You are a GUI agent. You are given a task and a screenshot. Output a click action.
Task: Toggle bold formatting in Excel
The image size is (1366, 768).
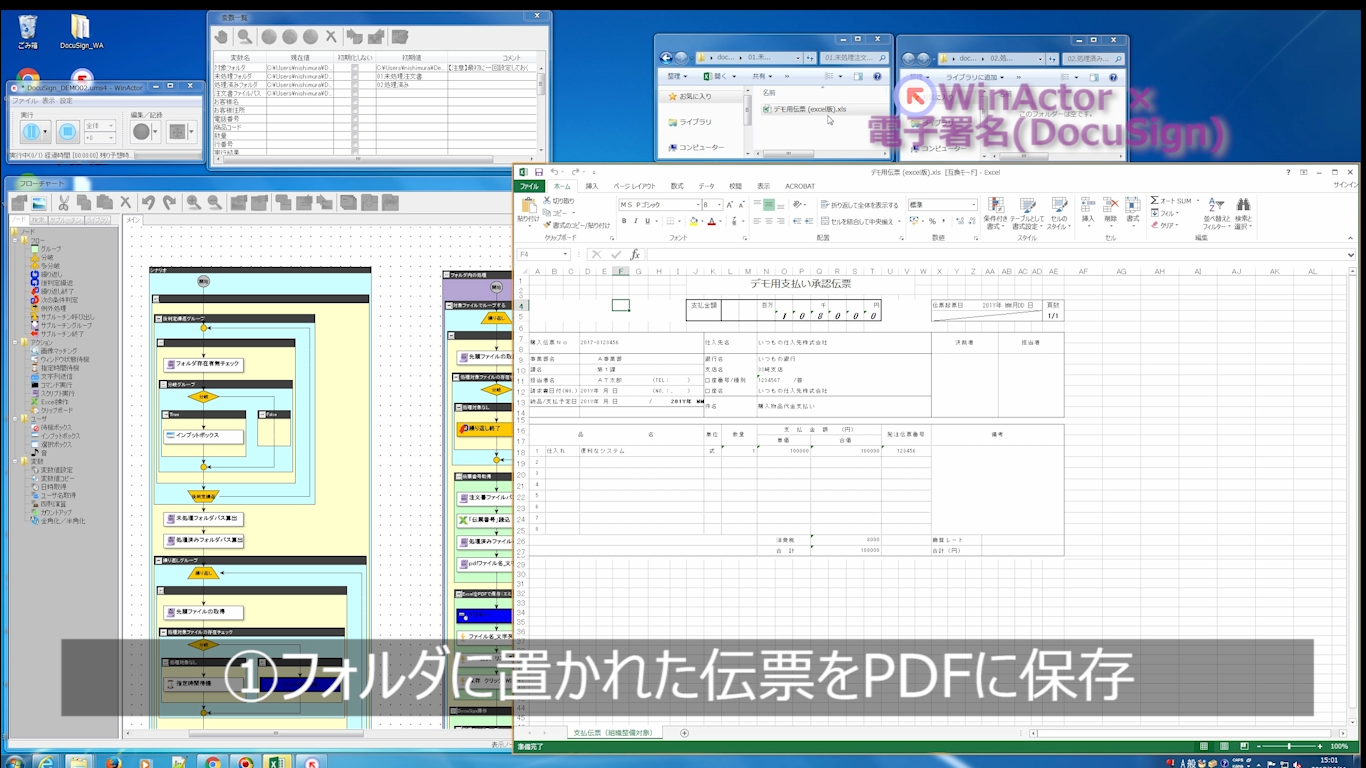click(622, 221)
